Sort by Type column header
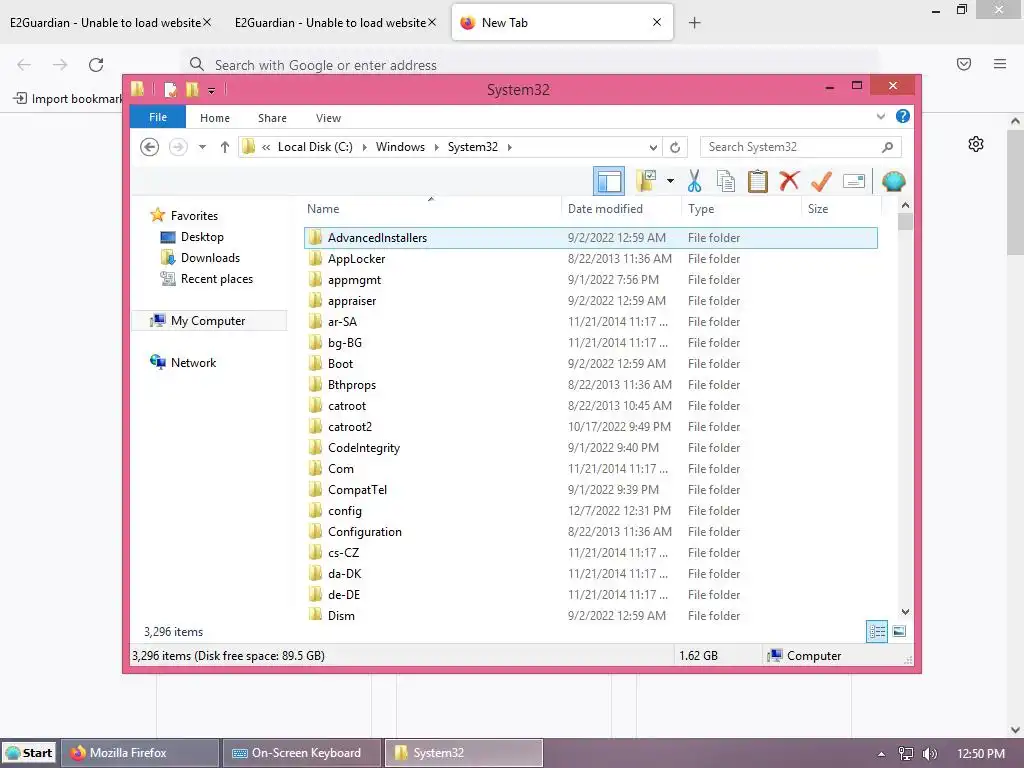The image size is (1024, 768). pyautogui.click(x=741, y=208)
